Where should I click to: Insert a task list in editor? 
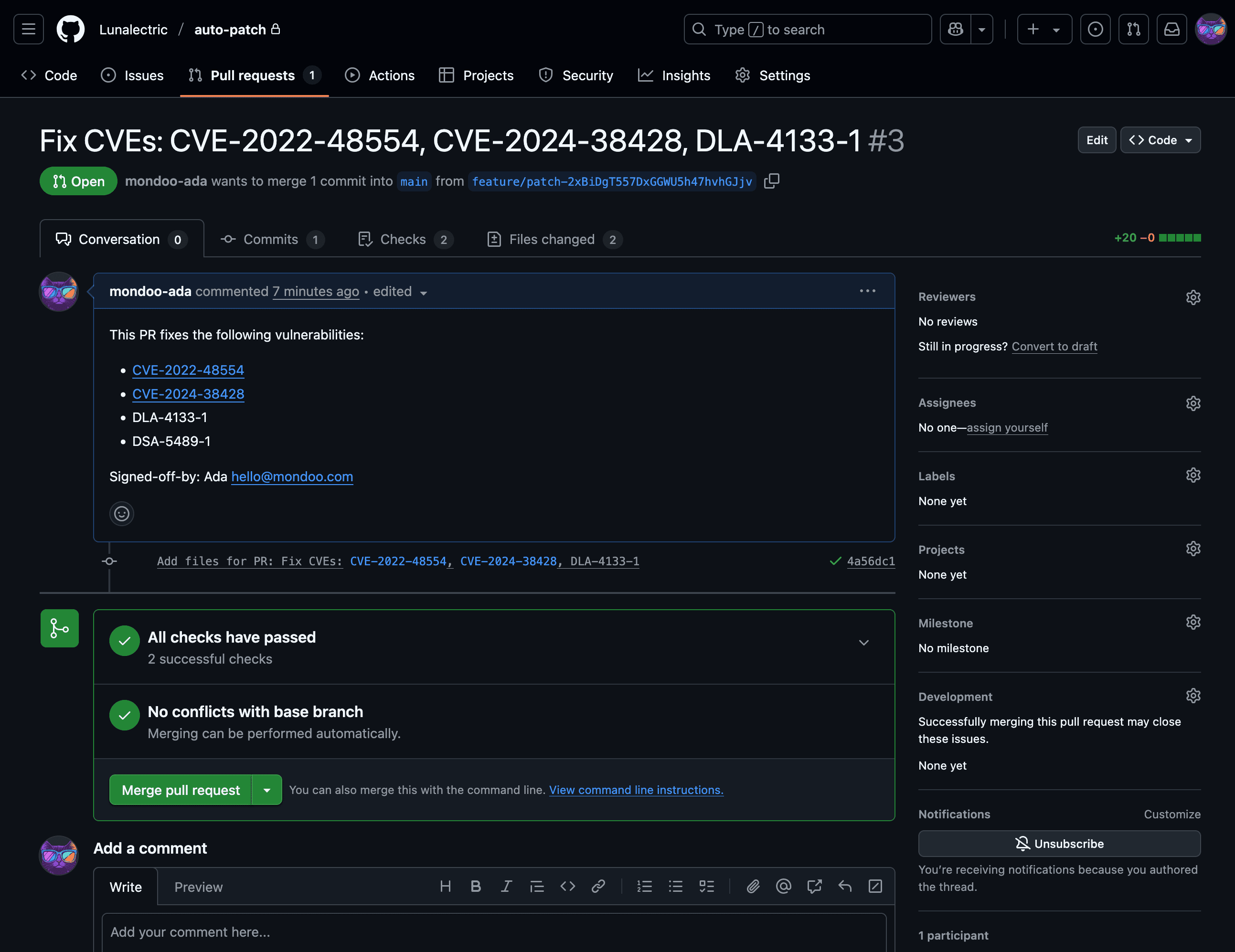(706, 887)
